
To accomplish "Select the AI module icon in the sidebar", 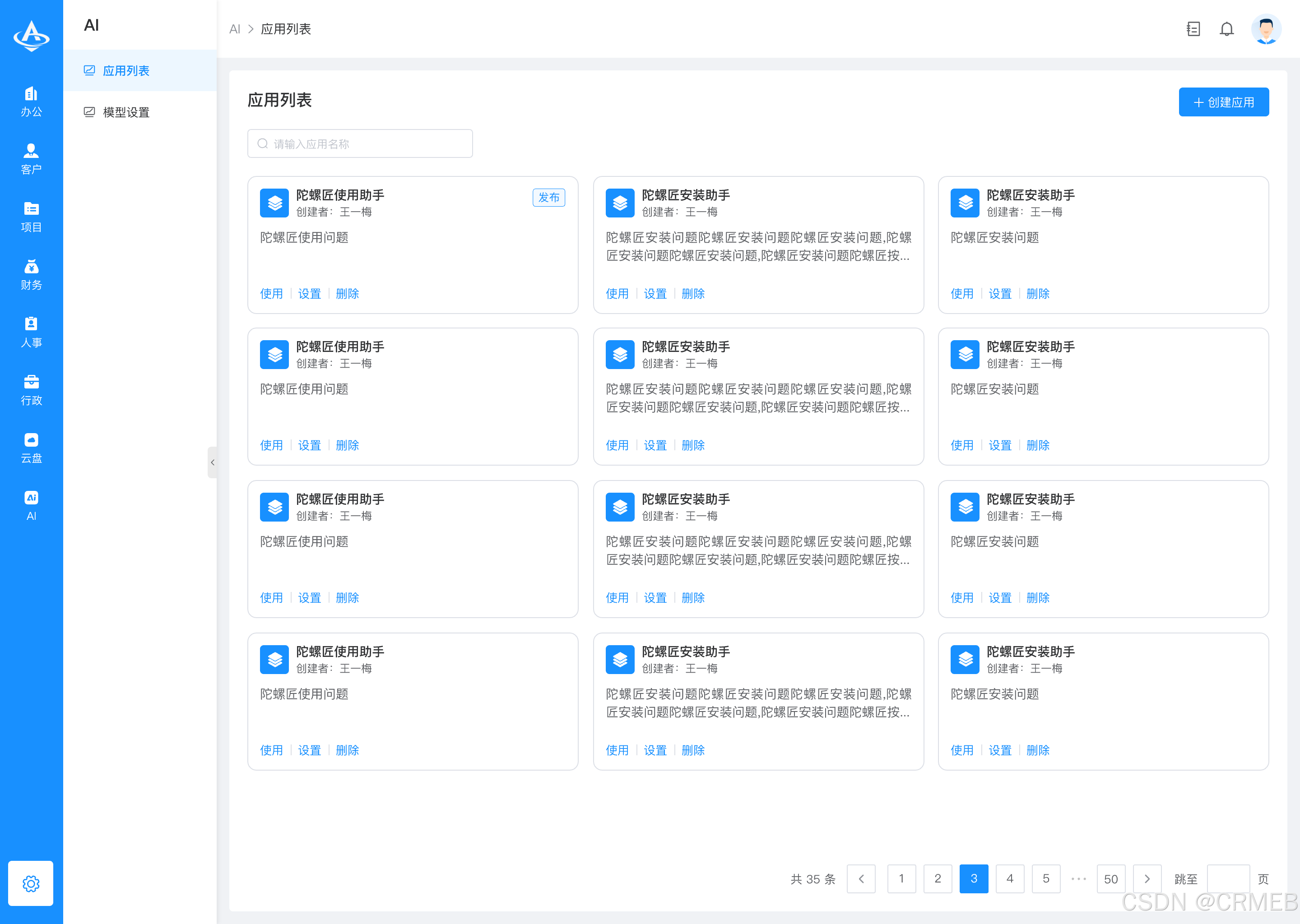I will (31, 505).
